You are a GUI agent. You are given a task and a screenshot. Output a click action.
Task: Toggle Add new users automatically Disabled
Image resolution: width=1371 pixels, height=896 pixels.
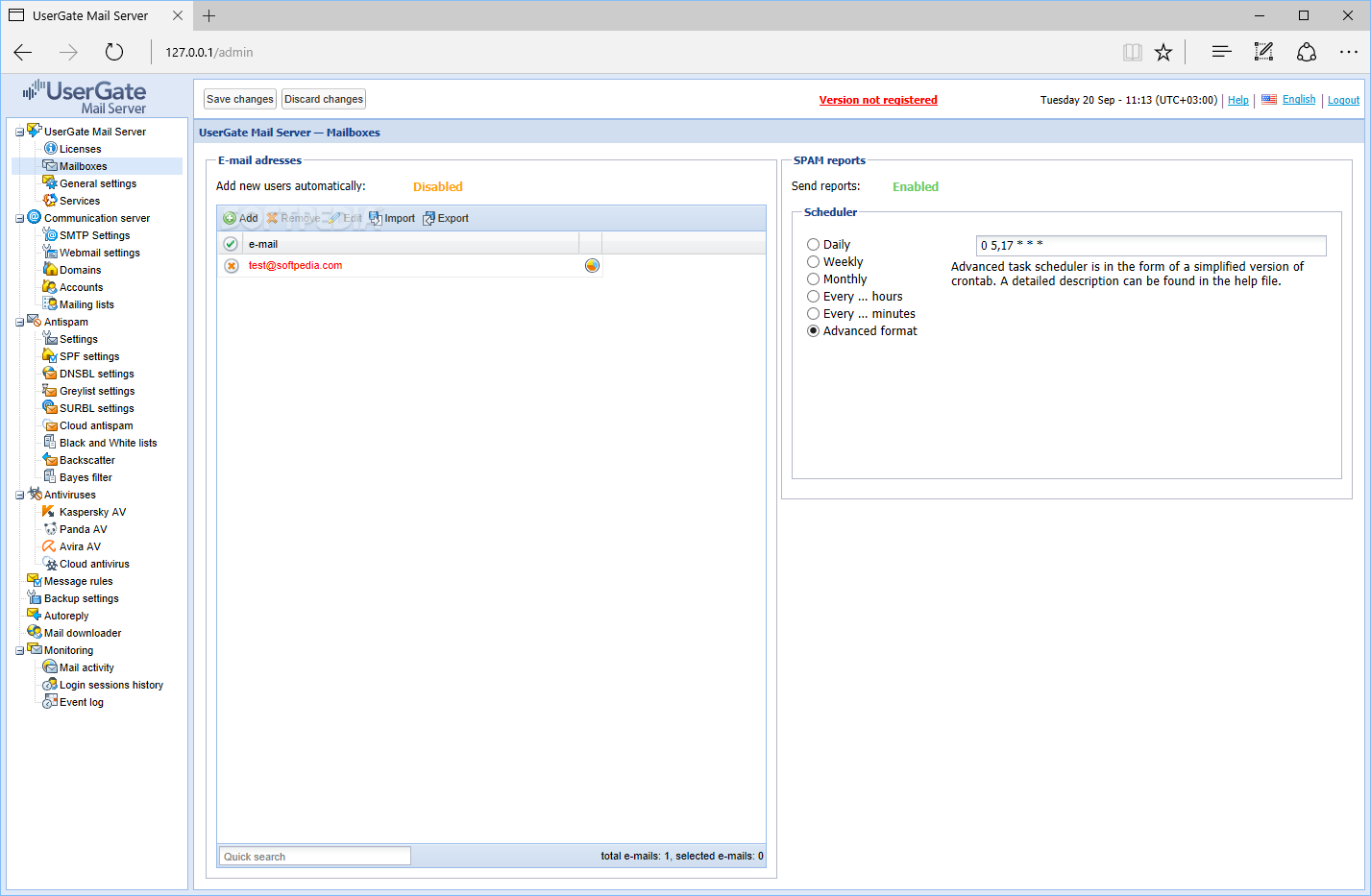pyautogui.click(x=438, y=186)
